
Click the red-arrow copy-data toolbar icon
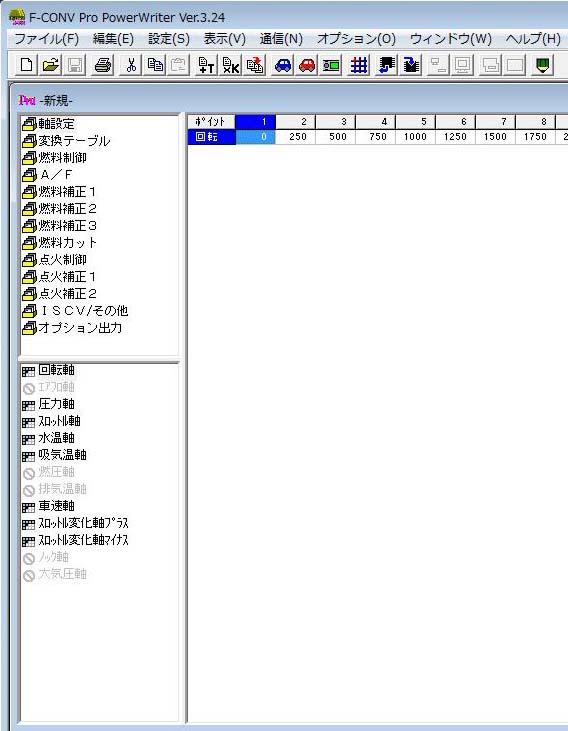pyautogui.click(x=255, y=65)
